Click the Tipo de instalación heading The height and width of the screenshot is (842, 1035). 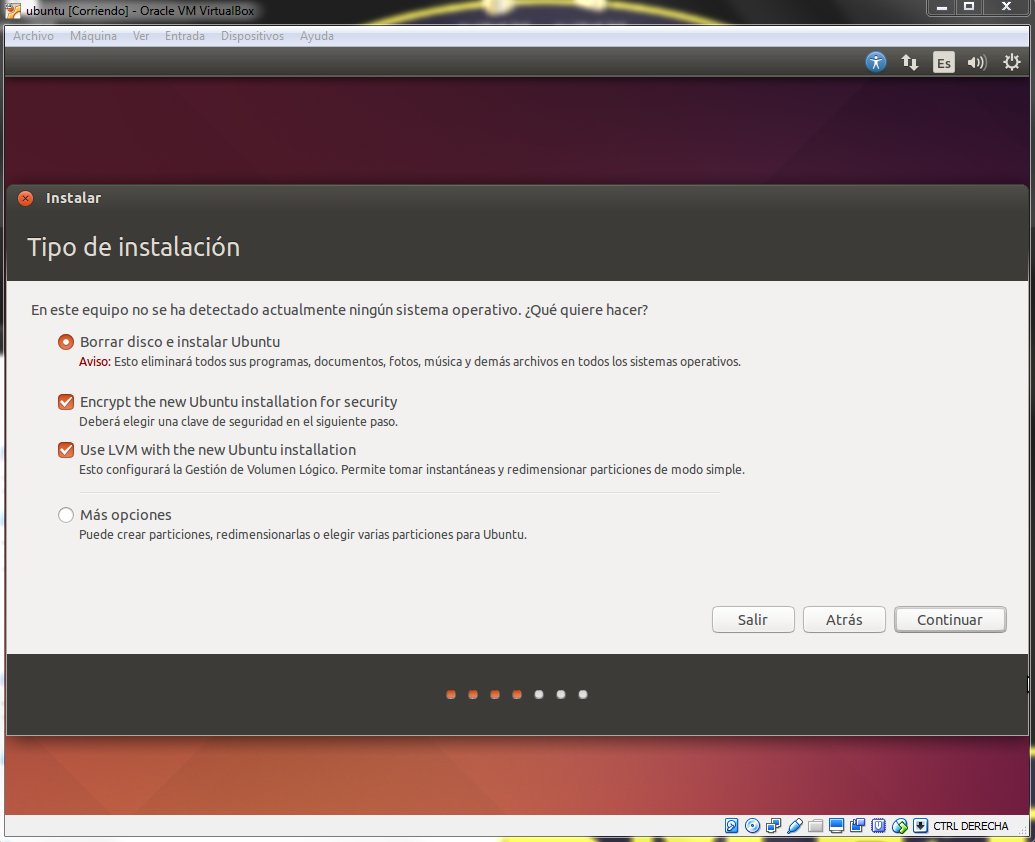point(133,247)
